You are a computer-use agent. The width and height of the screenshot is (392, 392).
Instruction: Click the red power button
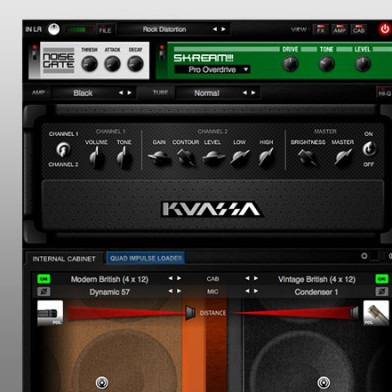(384, 29)
